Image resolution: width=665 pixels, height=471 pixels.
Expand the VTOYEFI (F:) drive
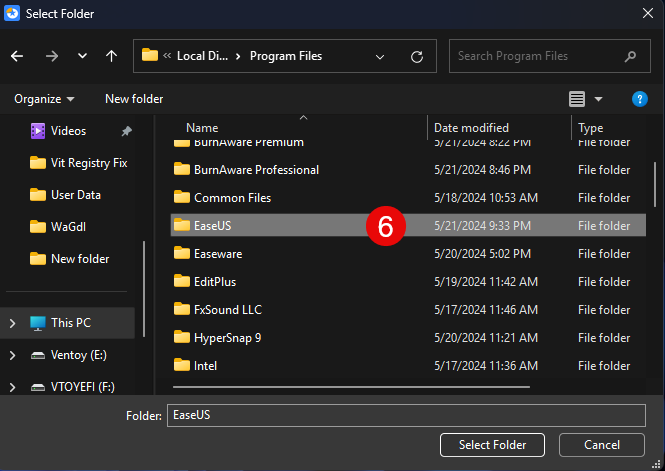coord(12,387)
